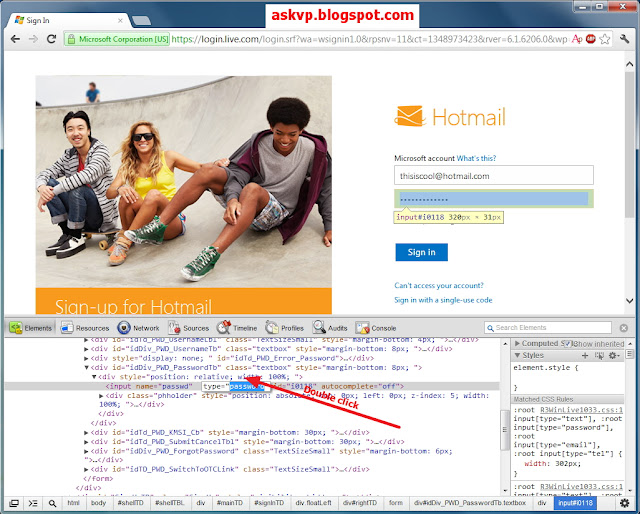This screenshot has height=514, width=640.
Task: Activate the inspect element magnifier icon
Action: tap(52, 503)
